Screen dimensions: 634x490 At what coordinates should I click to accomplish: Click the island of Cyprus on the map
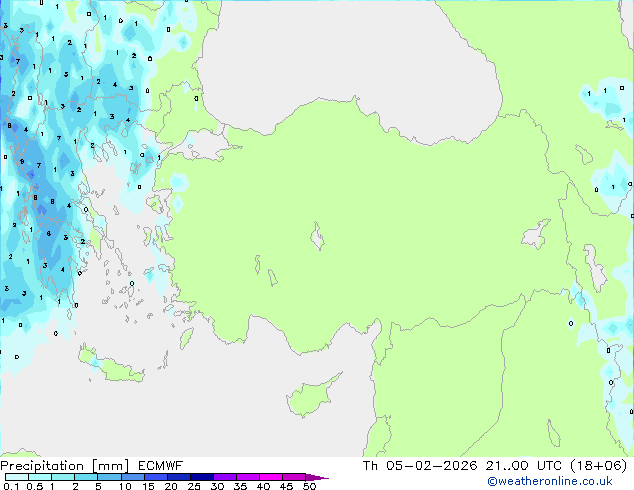click(x=311, y=397)
